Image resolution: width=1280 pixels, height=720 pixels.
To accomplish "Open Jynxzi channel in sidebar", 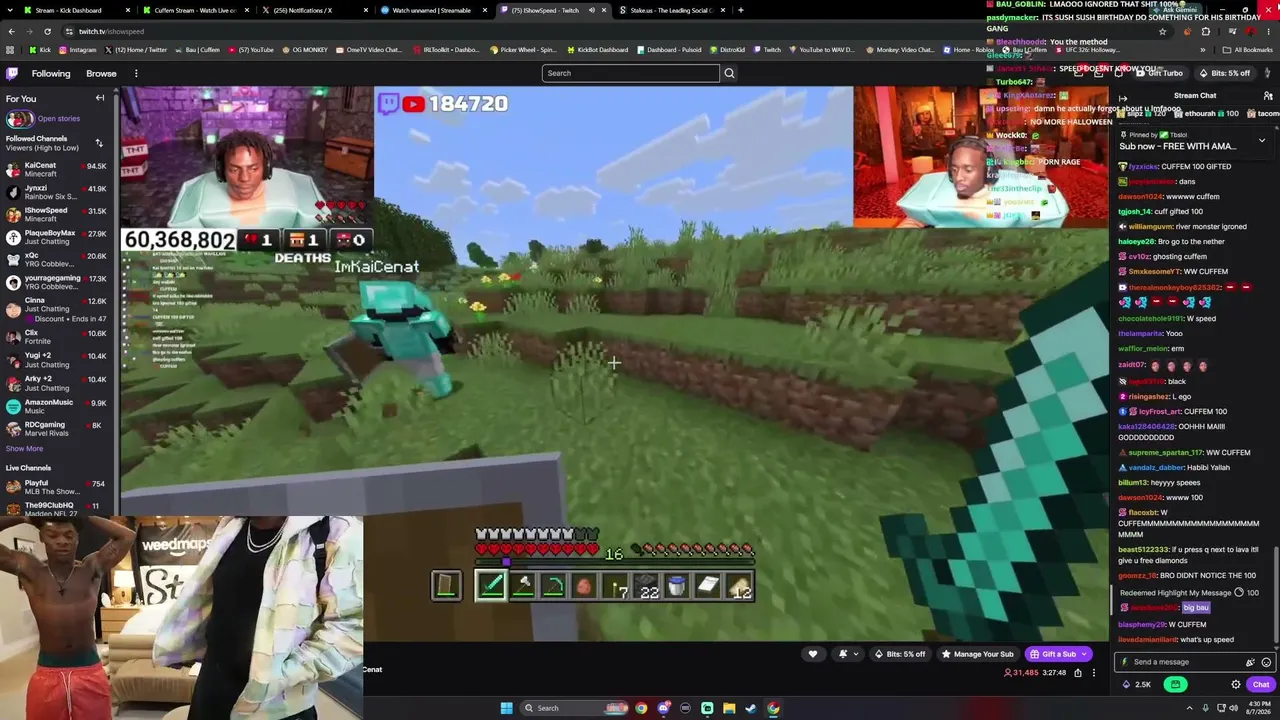I will pos(56,192).
